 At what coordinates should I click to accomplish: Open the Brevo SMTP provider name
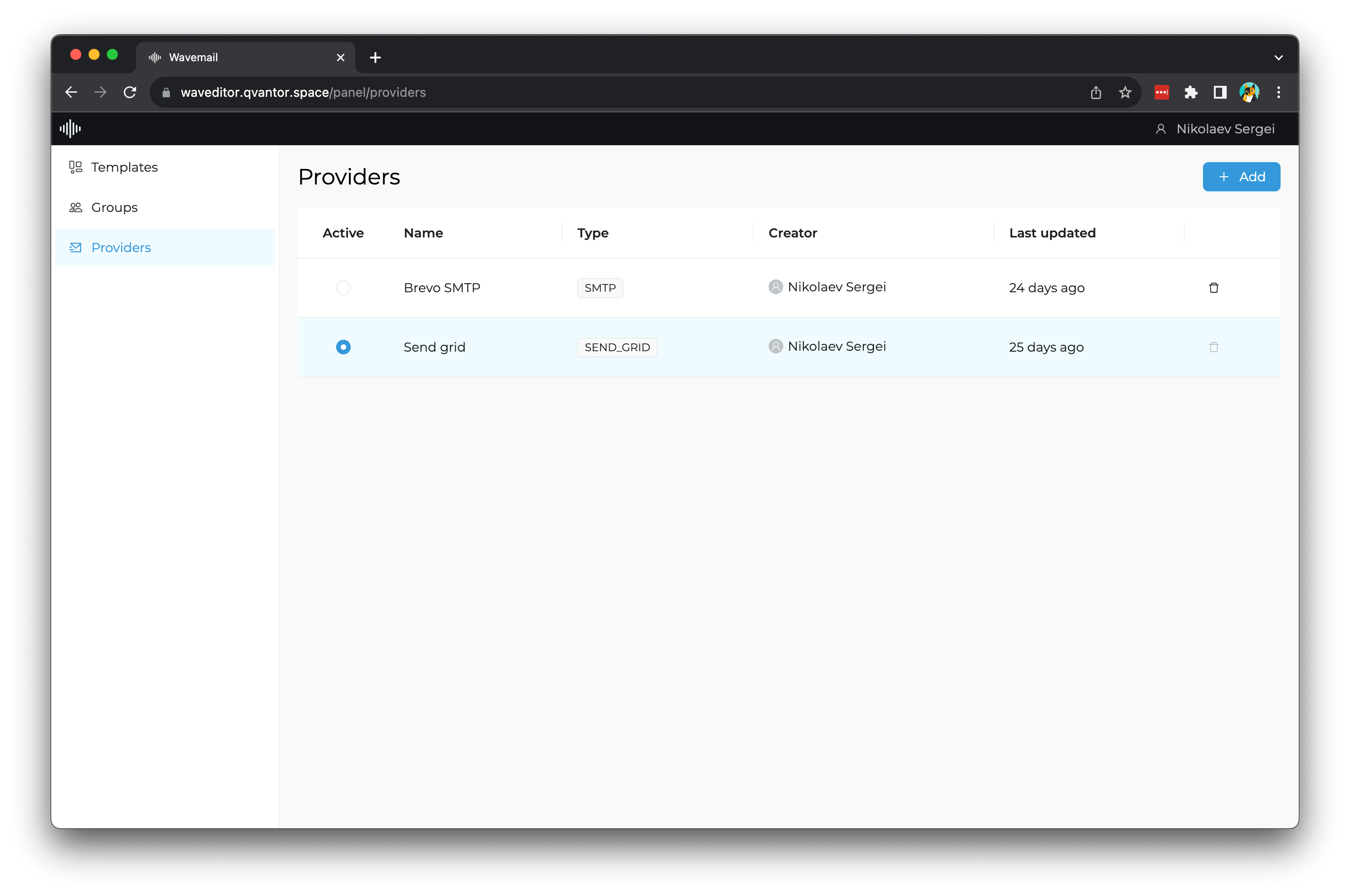tap(442, 287)
